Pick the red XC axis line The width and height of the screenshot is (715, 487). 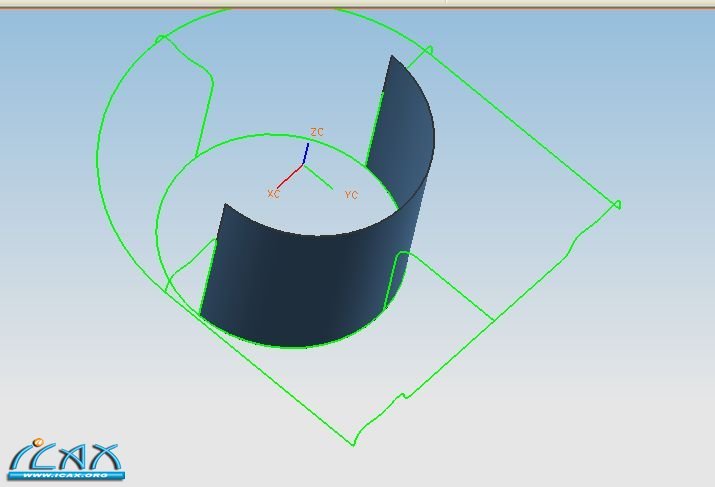click(x=290, y=176)
